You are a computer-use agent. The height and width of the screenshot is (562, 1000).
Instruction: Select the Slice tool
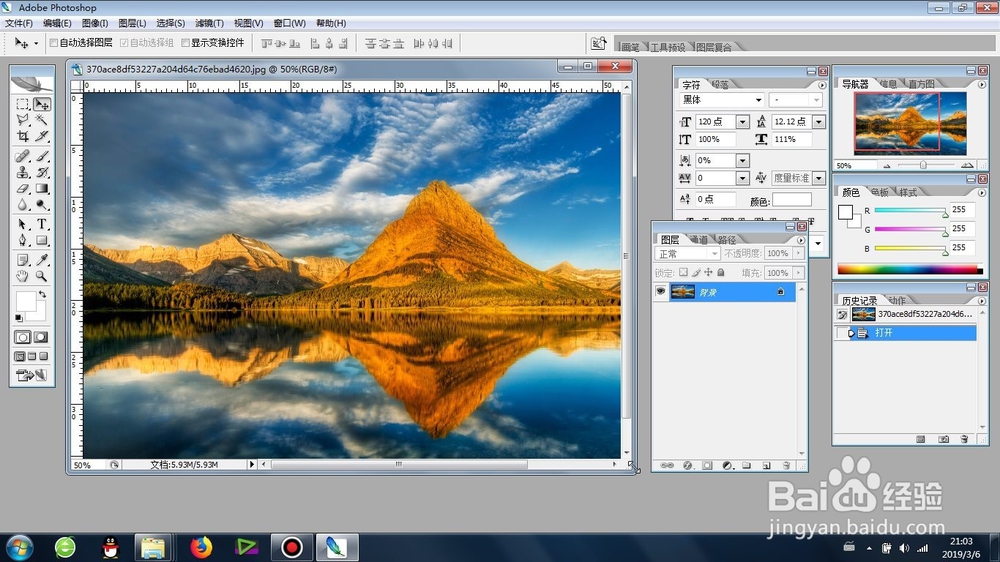[42, 136]
